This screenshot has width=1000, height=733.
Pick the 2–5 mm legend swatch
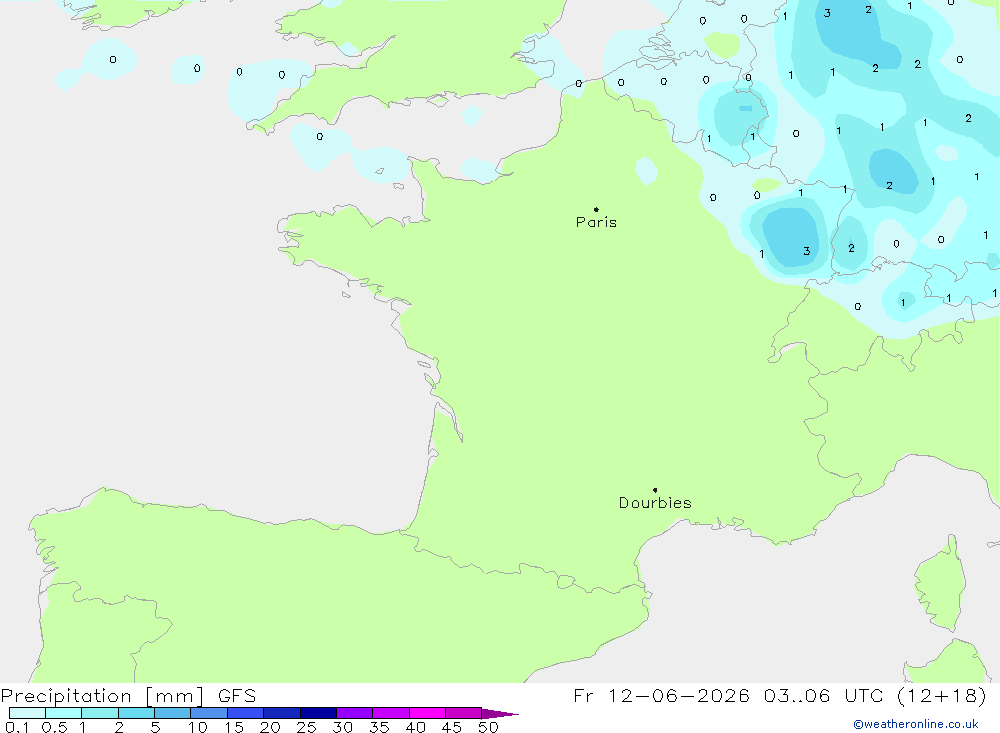coord(136,713)
